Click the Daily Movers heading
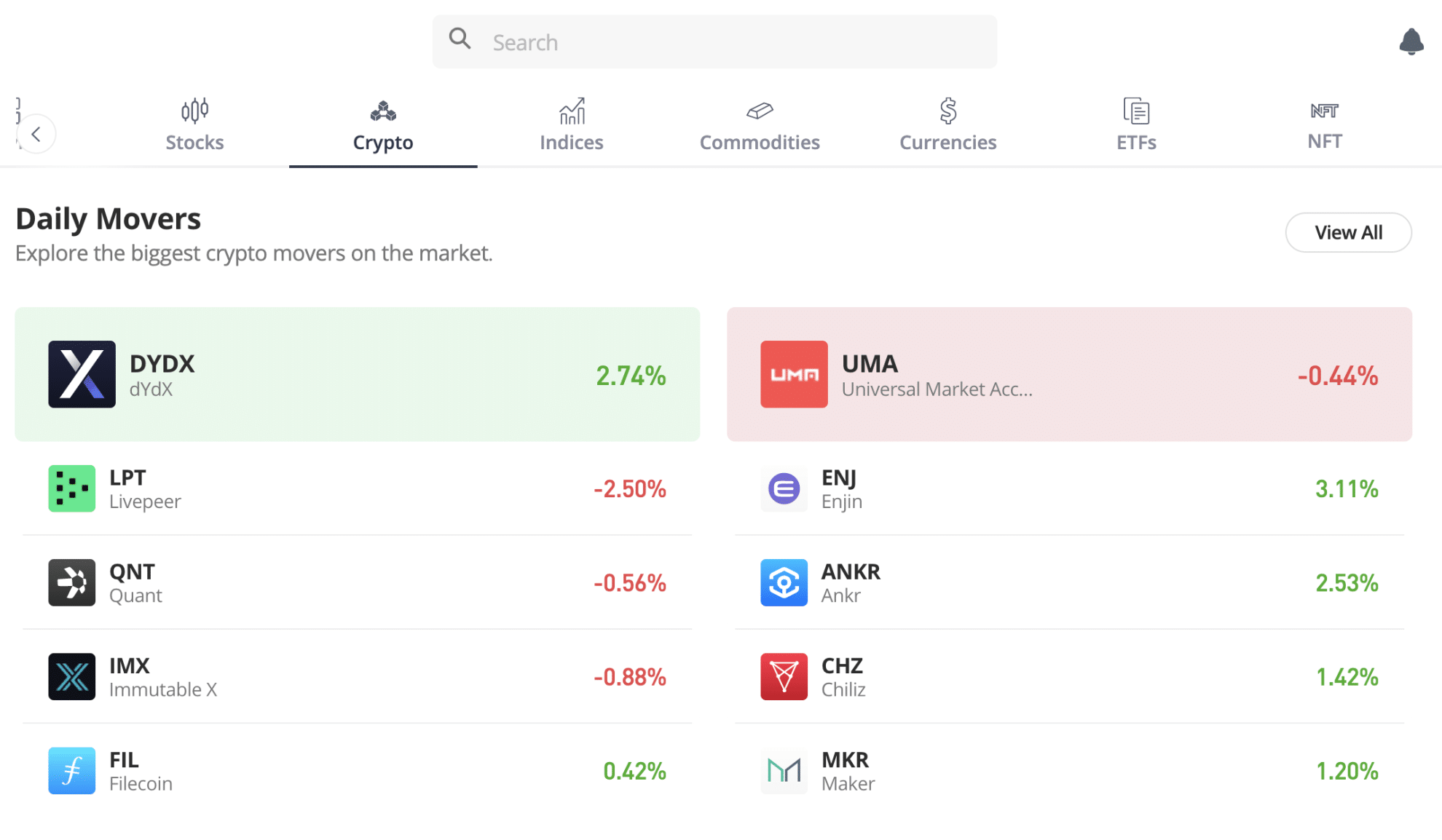The width and height of the screenshot is (1442, 840). (108, 218)
